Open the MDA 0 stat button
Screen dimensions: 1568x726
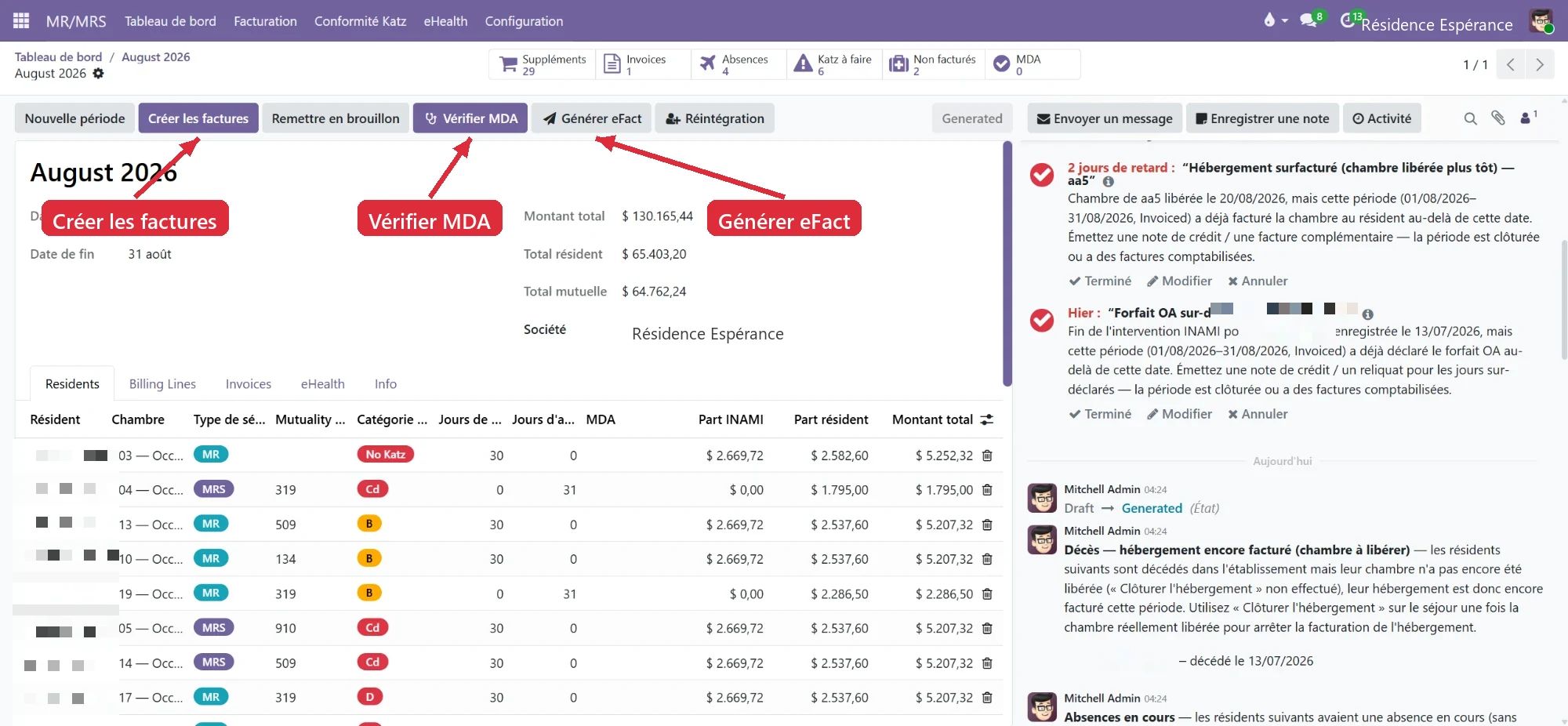coord(1032,64)
